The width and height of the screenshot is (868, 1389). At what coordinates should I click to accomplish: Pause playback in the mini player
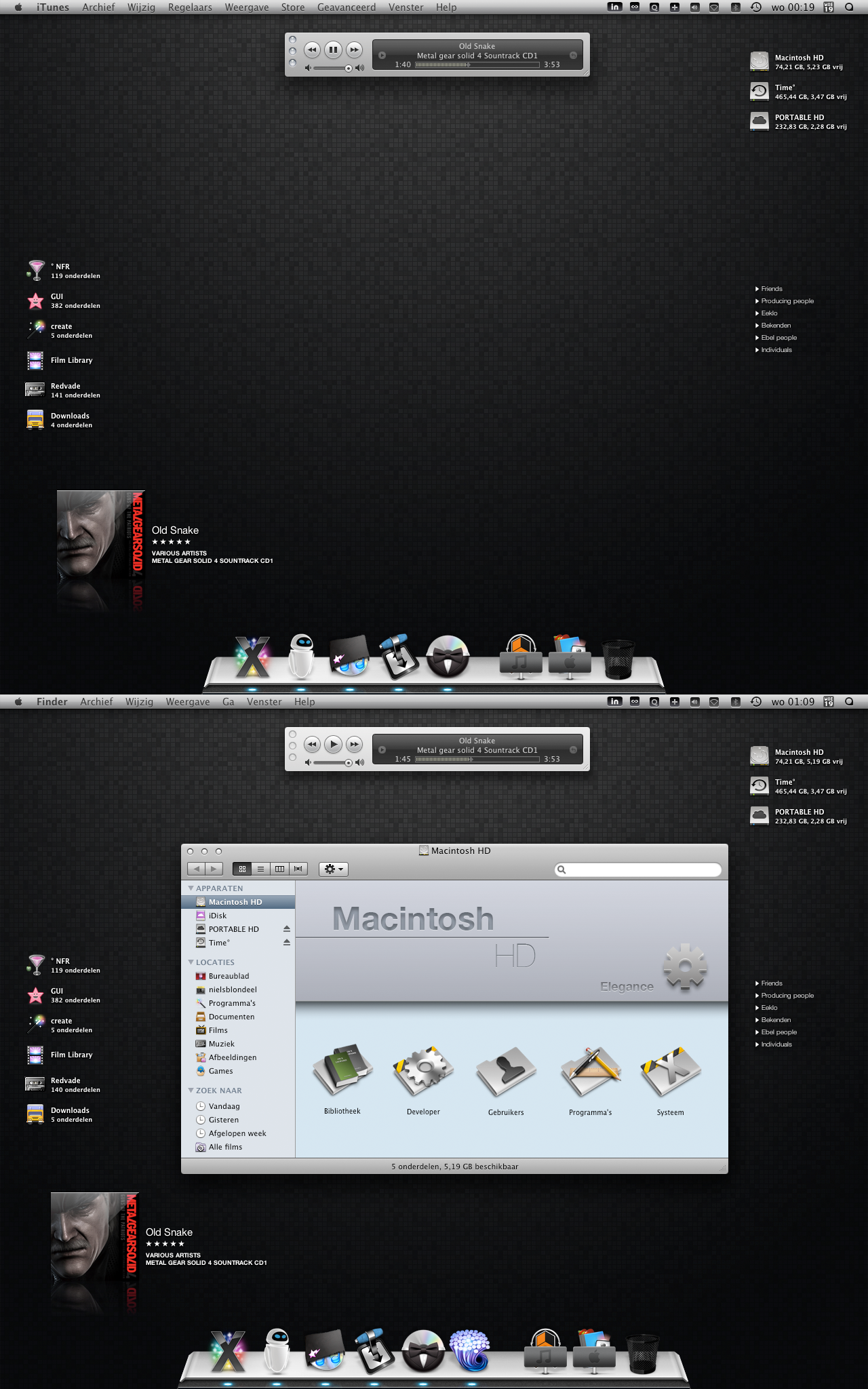[x=333, y=50]
